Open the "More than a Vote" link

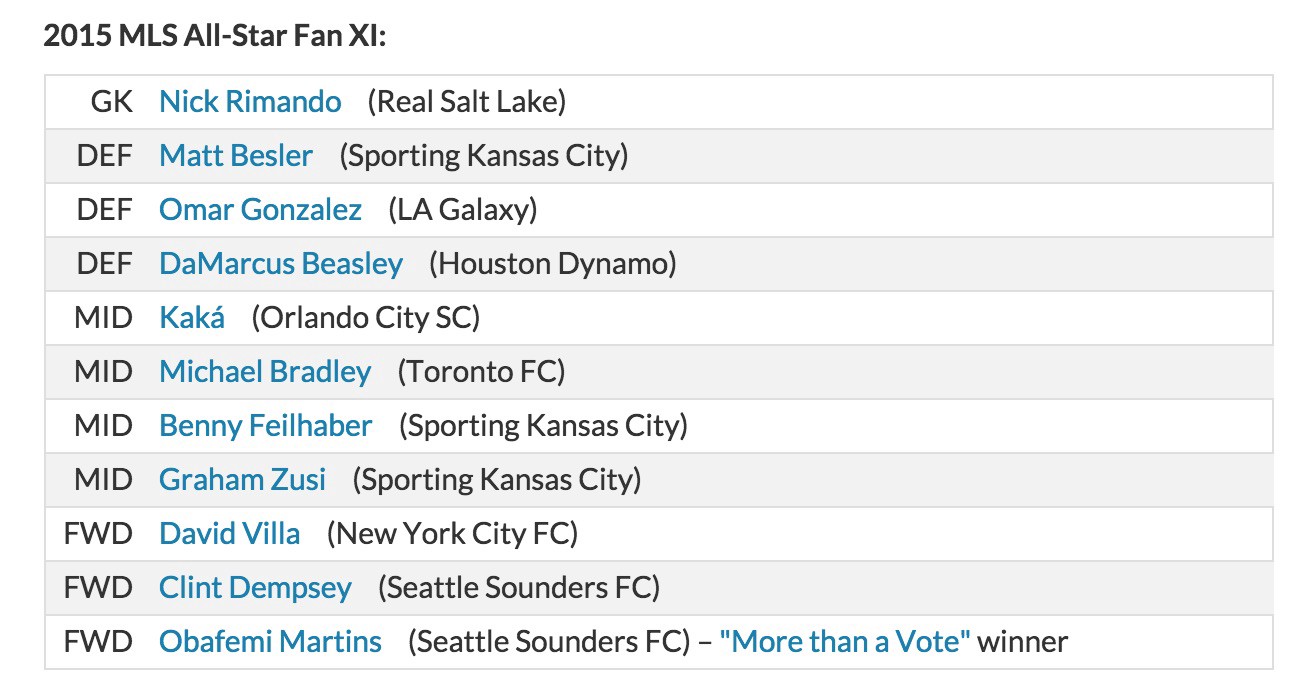point(845,641)
